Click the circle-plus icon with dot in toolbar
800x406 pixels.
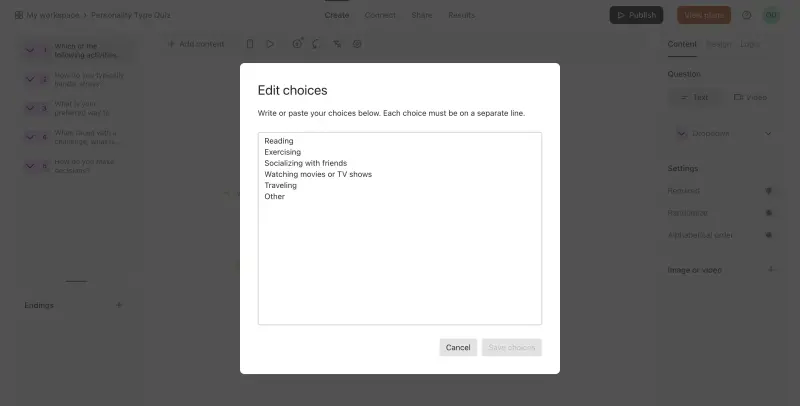pos(297,43)
